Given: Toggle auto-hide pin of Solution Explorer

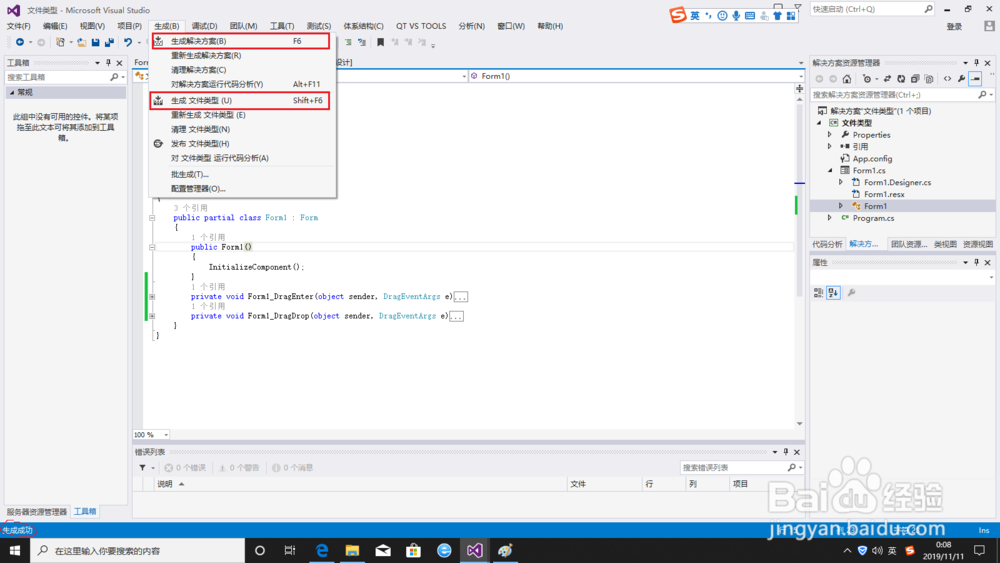Looking at the screenshot, I should pyautogui.click(x=976, y=62).
